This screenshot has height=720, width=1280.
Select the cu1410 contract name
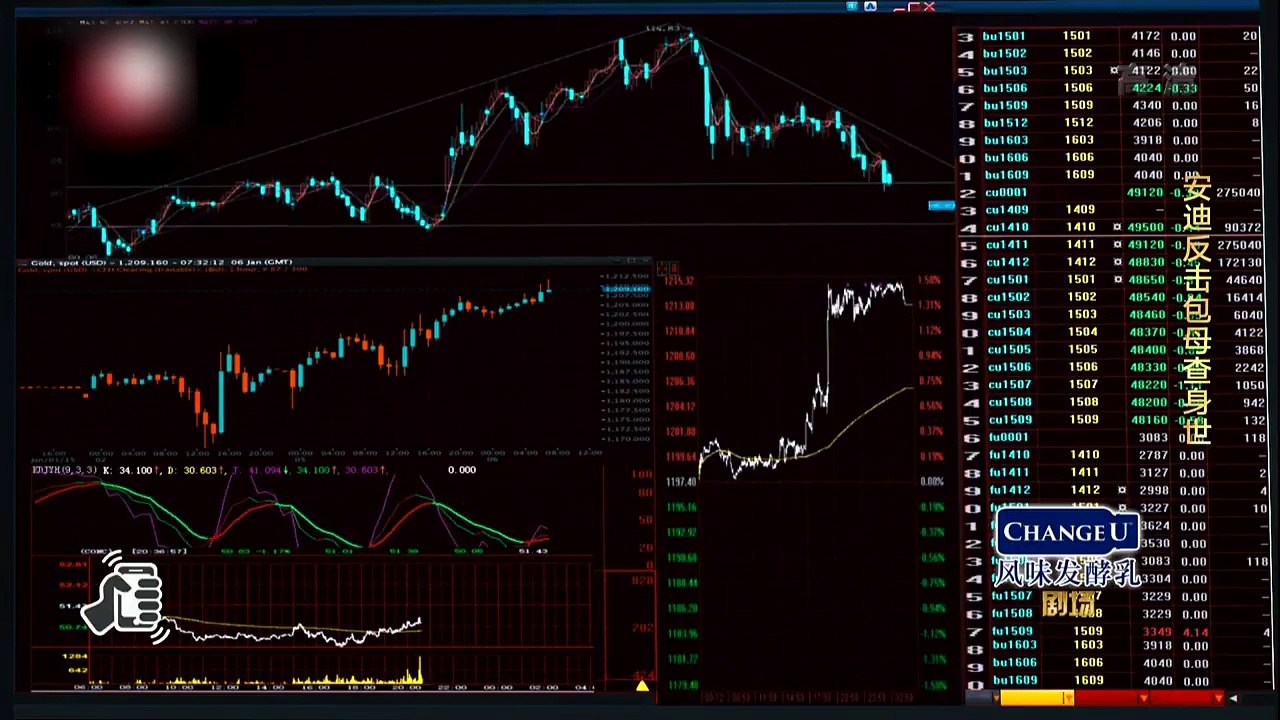coord(1006,227)
